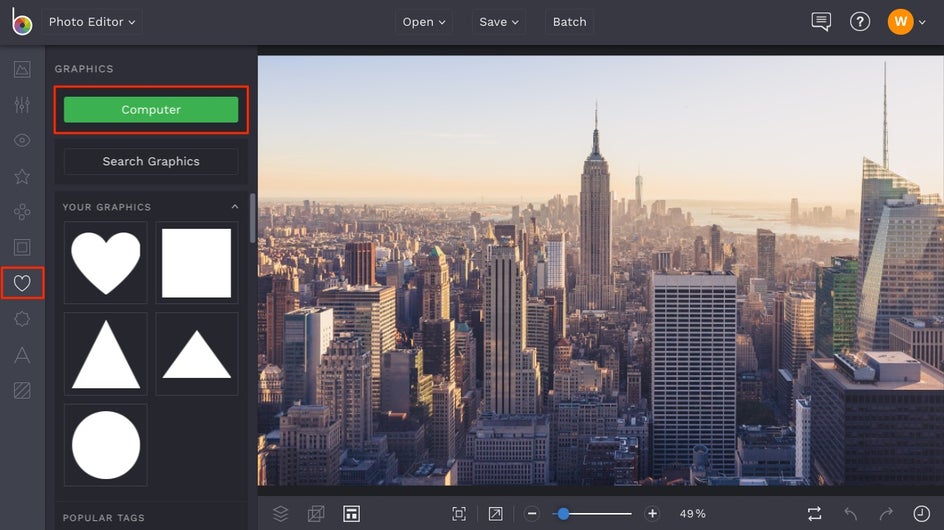
Task: Add the white heart graphic
Action: (106, 263)
